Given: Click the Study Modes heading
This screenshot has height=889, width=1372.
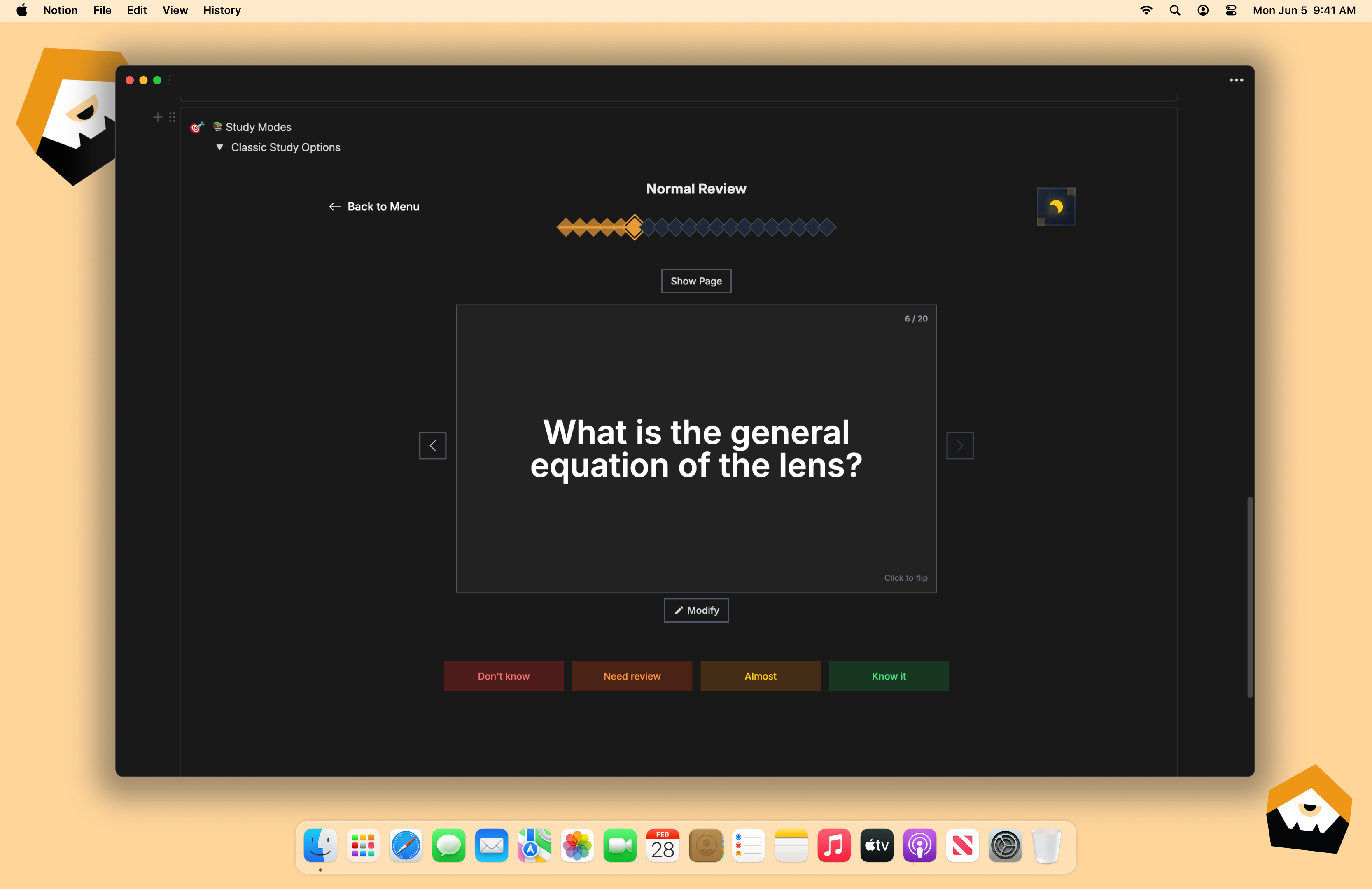Looking at the screenshot, I should tap(258, 127).
